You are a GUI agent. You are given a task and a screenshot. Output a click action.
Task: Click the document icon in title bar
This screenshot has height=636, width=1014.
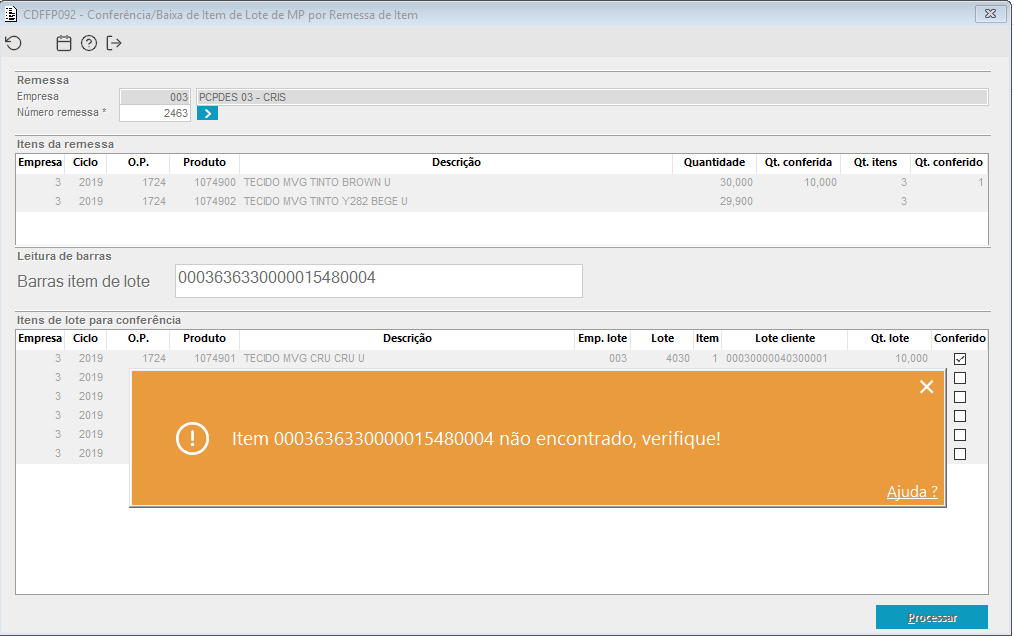point(11,14)
